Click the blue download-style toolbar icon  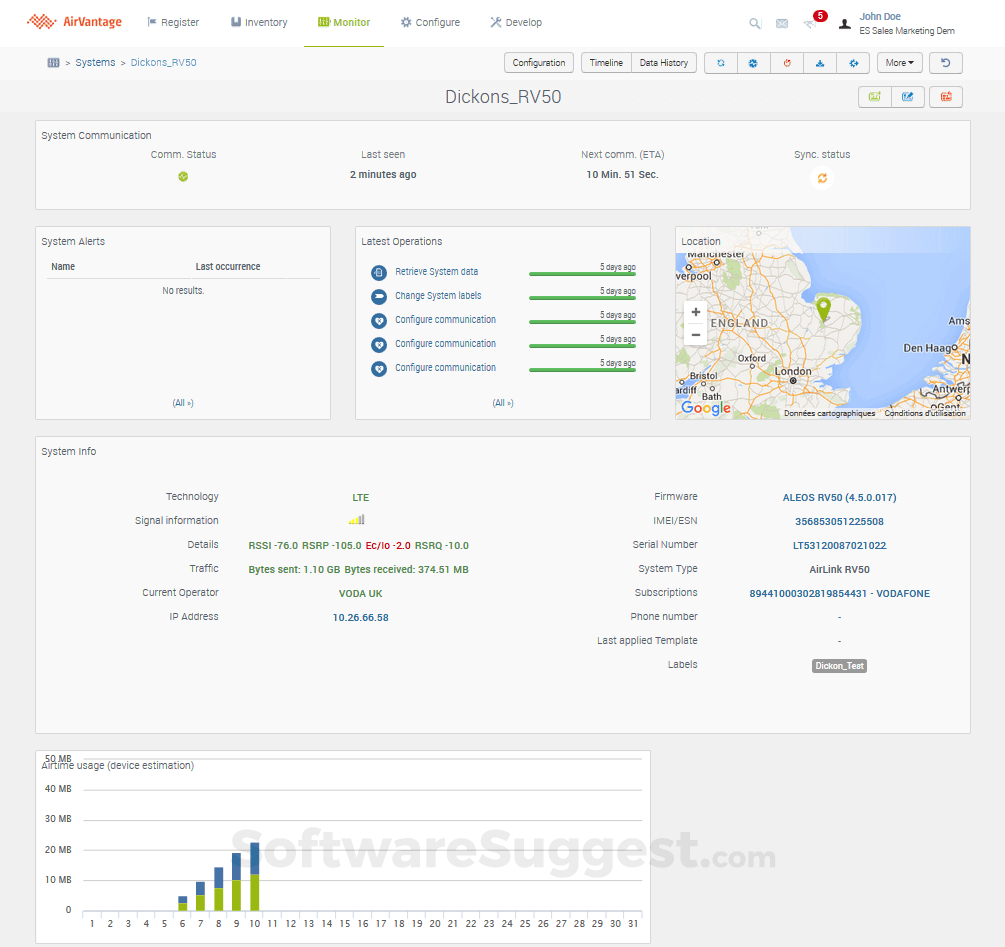click(820, 63)
